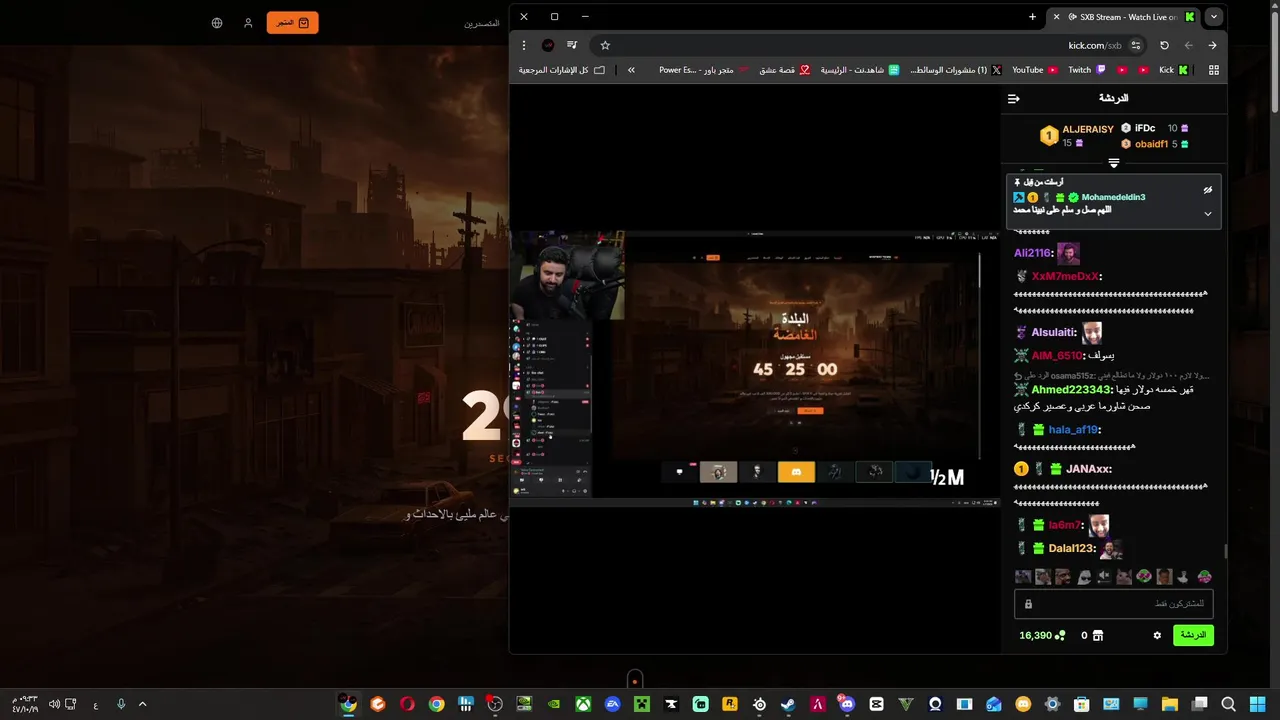This screenshot has height=720, width=1280.
Task: Open the chat shop icon
Action: click(1097, 635)
